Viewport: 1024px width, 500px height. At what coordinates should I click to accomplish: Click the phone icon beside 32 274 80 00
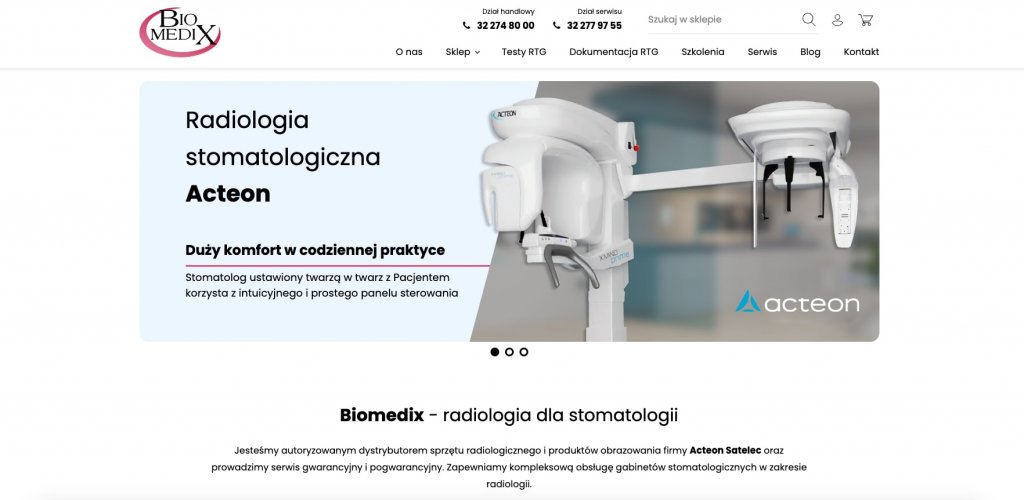466,25
